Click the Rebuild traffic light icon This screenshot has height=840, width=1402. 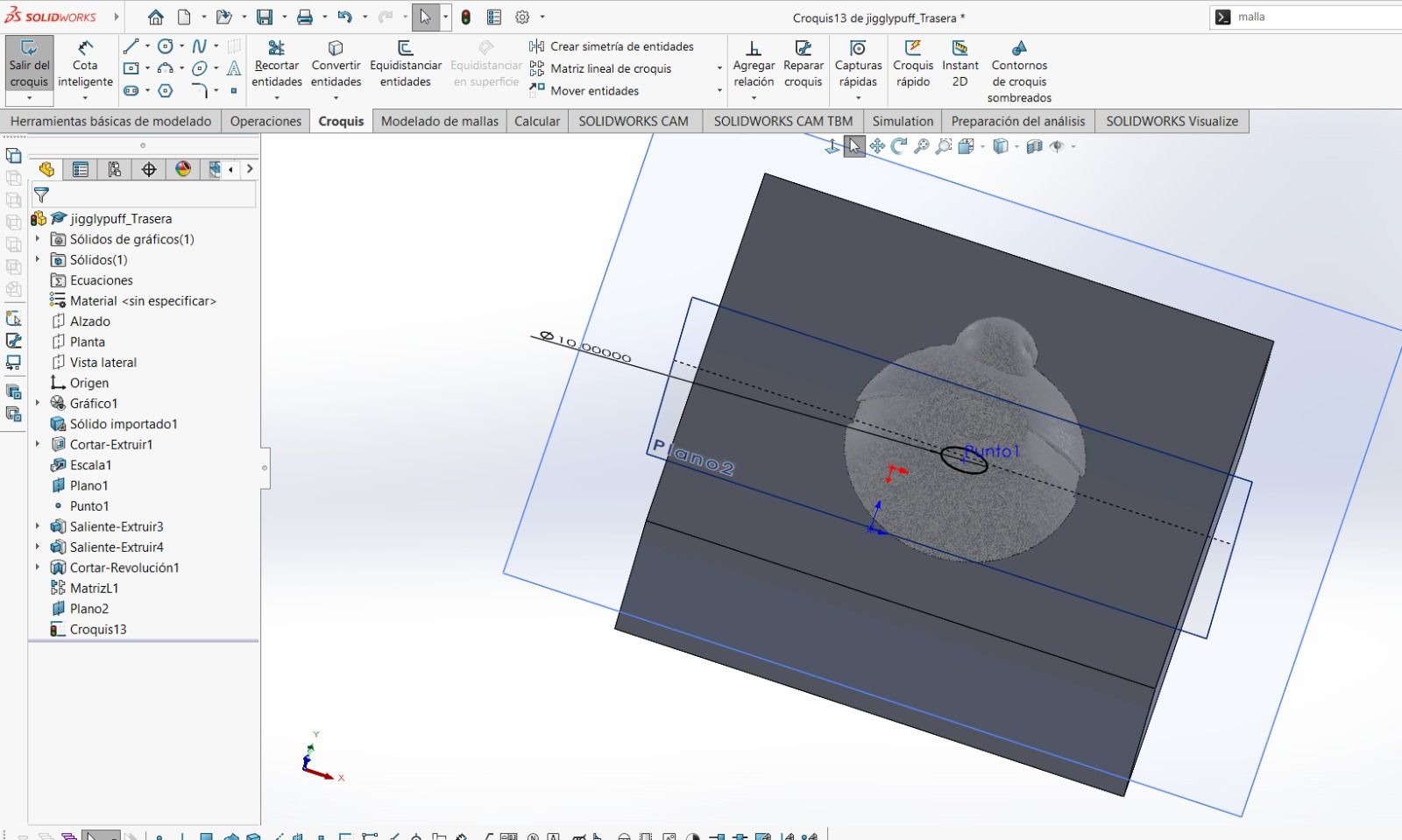[x=466, y=17]
